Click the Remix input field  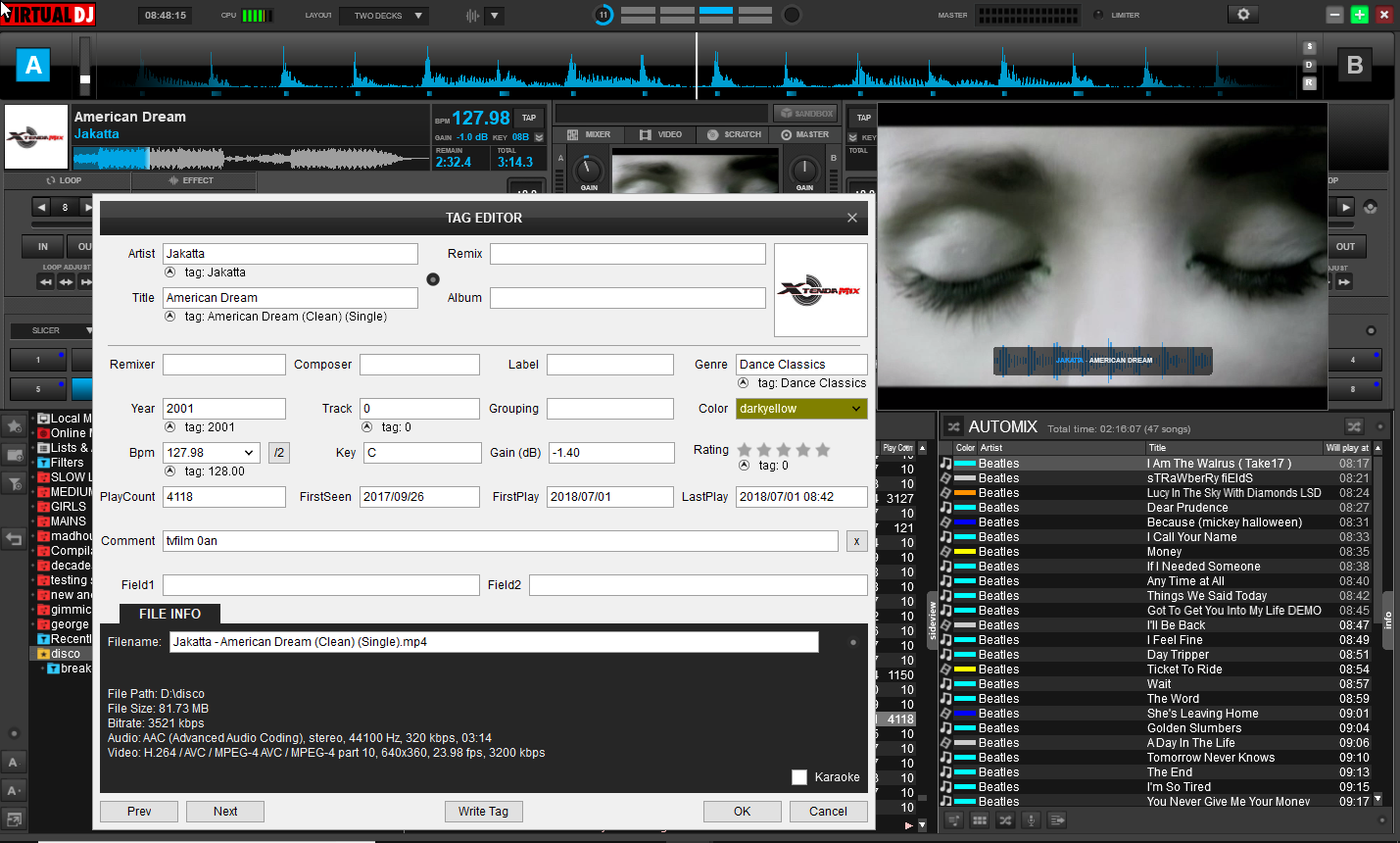coord(628,254)
